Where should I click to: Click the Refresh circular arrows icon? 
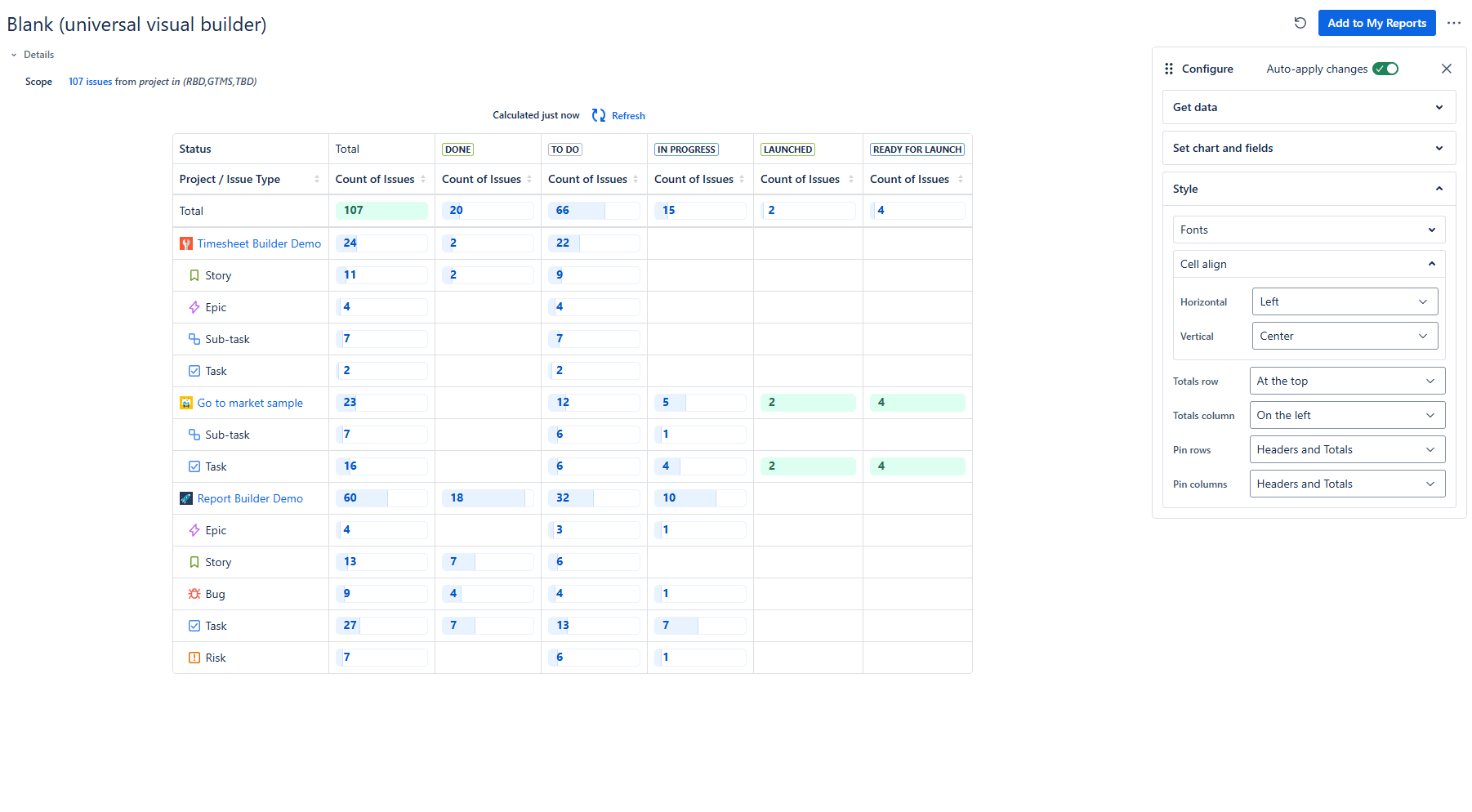coord(599,115)
